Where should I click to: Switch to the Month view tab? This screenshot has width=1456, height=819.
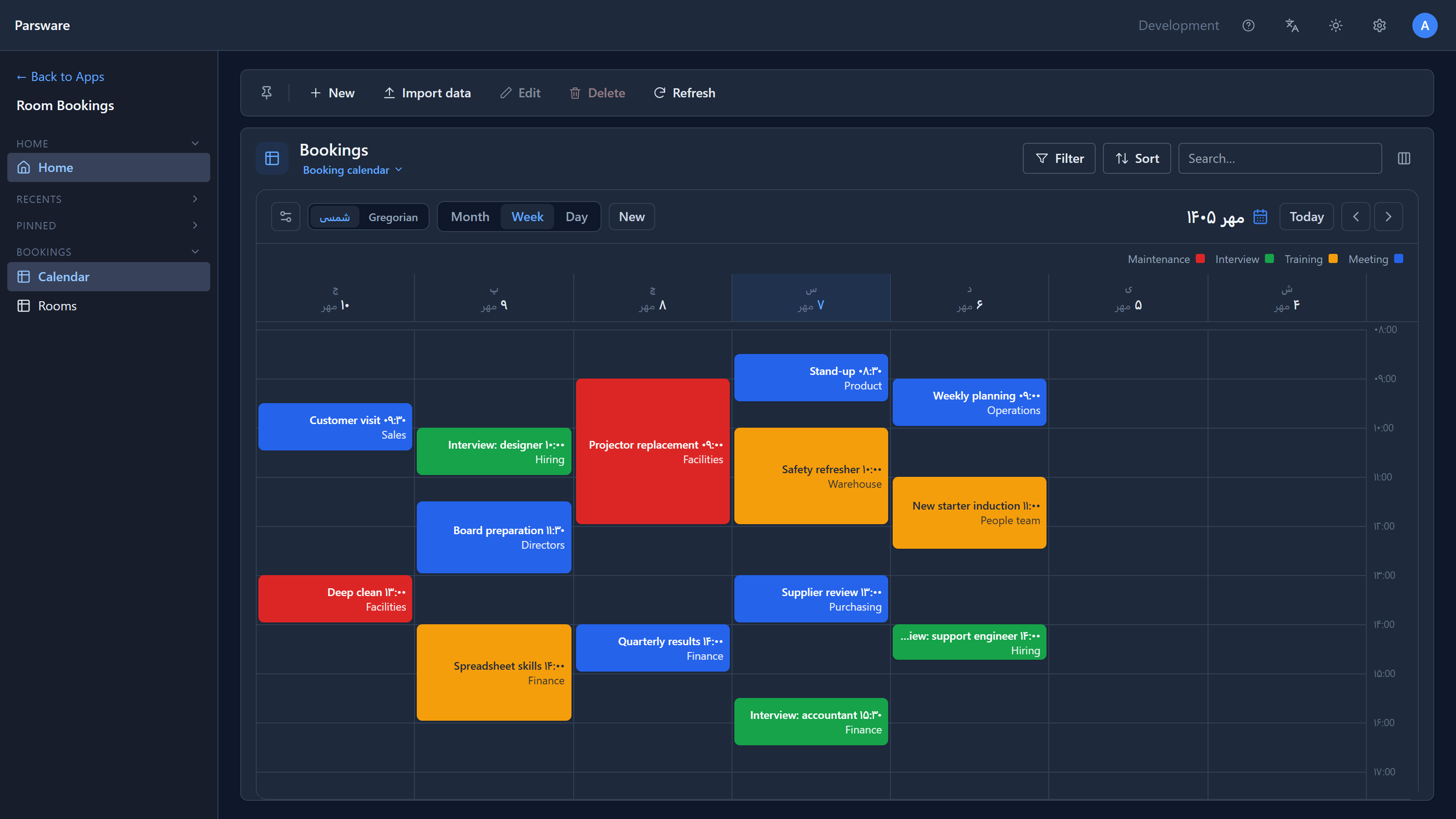point(470,217)
